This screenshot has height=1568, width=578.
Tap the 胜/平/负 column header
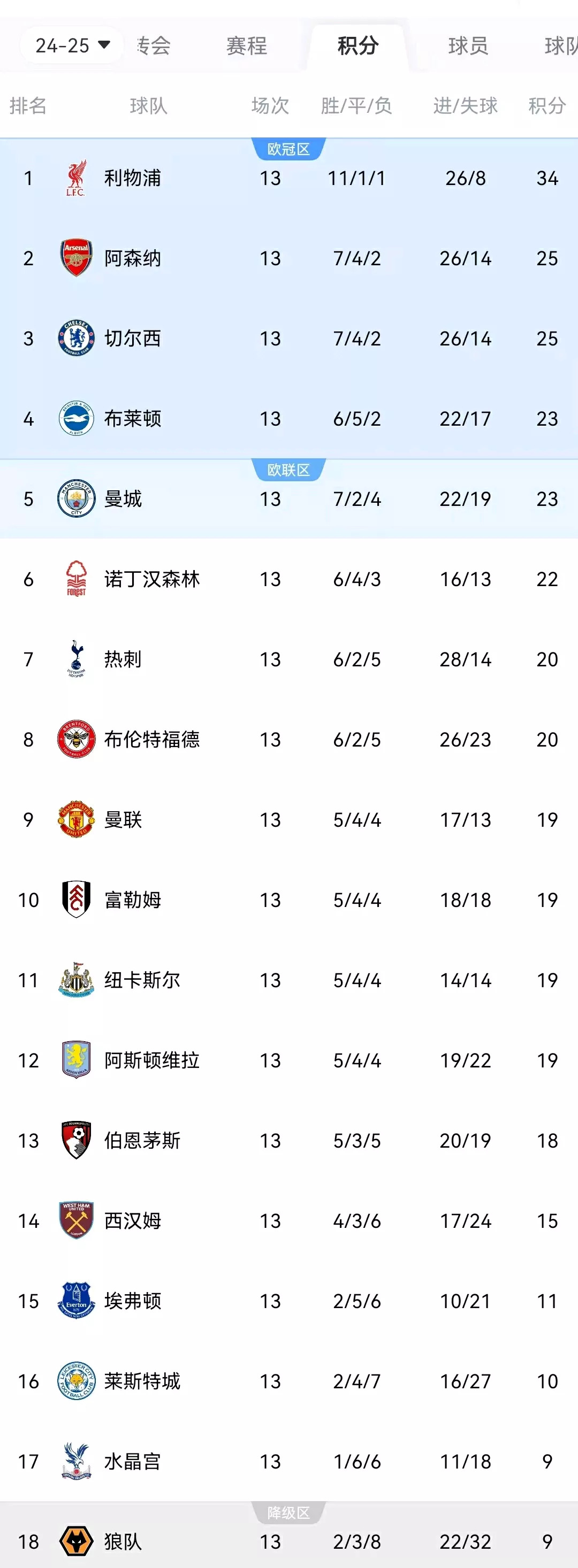pyautogui.click(x=356, y=105)
